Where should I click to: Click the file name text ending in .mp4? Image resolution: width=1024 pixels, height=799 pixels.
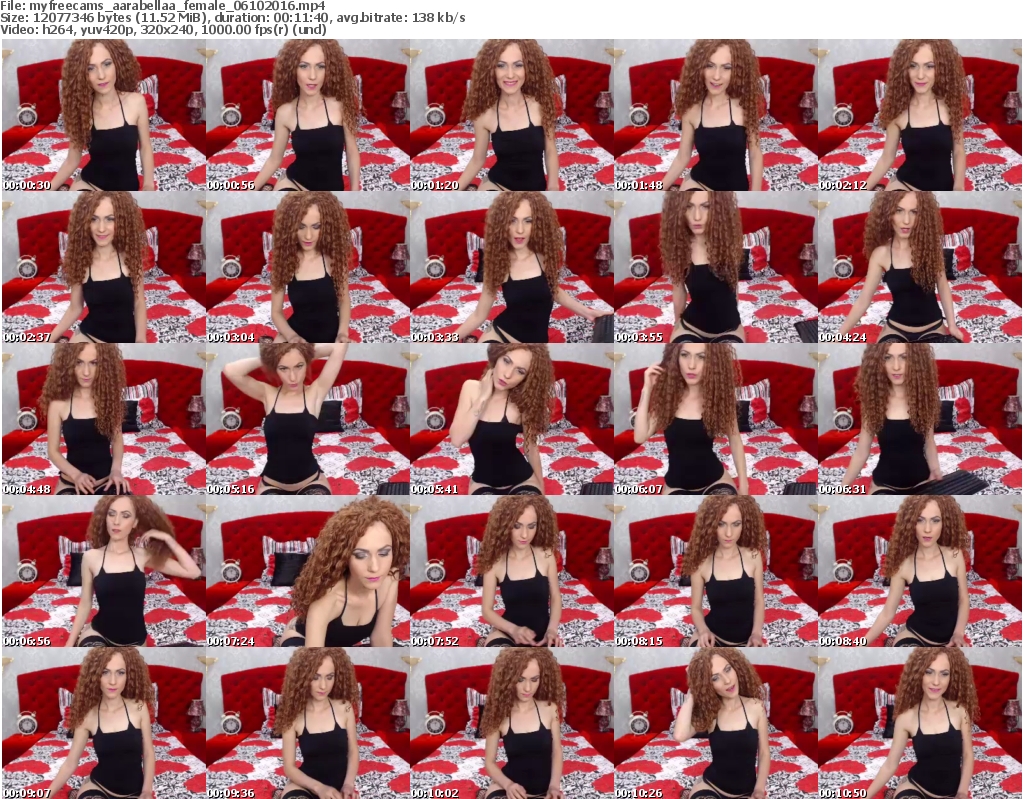tap(177, 6)
